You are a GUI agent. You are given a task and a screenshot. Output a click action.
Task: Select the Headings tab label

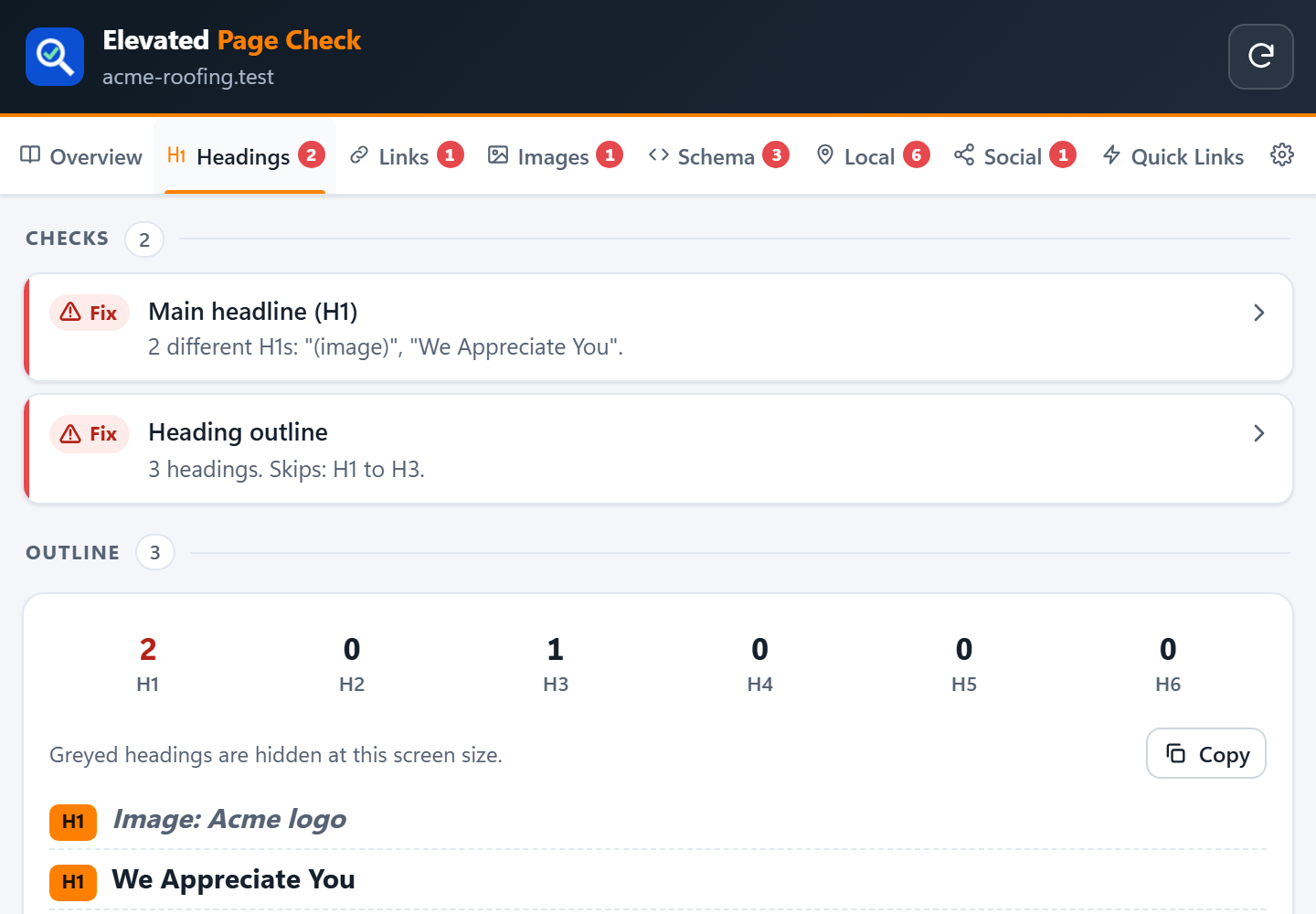tap(243, 157)
